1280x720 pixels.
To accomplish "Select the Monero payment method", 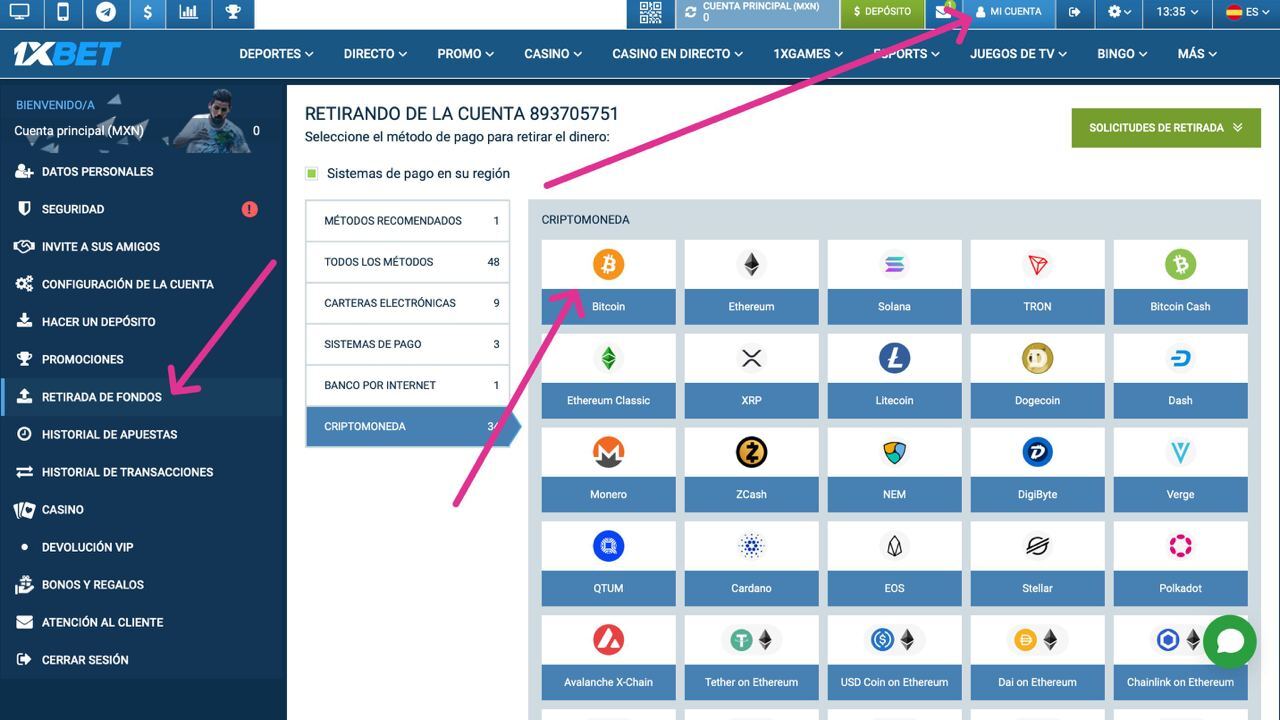I will pos(608,470).
